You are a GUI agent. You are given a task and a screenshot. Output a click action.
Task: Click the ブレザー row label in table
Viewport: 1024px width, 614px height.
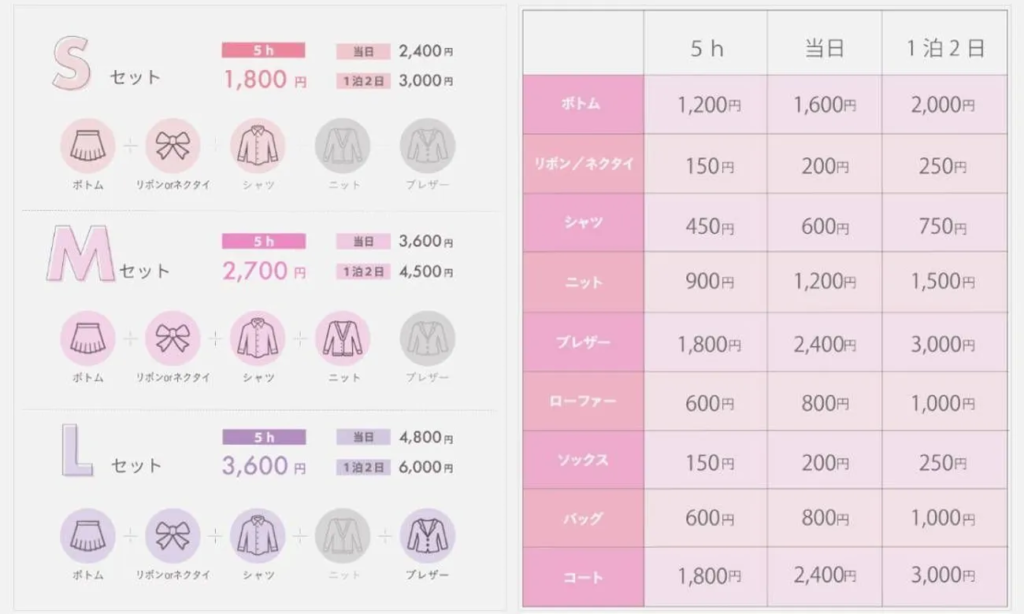coord(583,342)
